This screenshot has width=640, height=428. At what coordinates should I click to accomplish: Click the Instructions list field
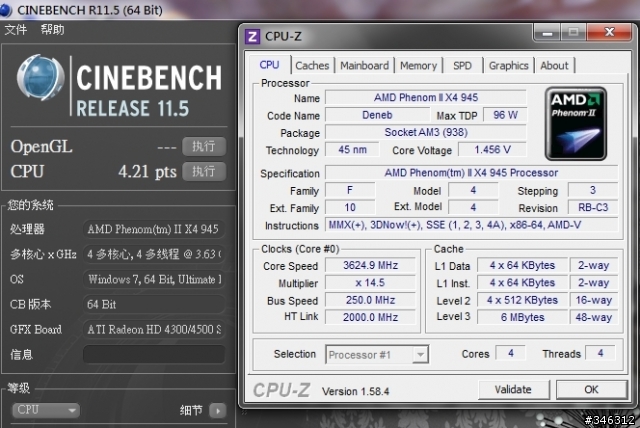471,225
